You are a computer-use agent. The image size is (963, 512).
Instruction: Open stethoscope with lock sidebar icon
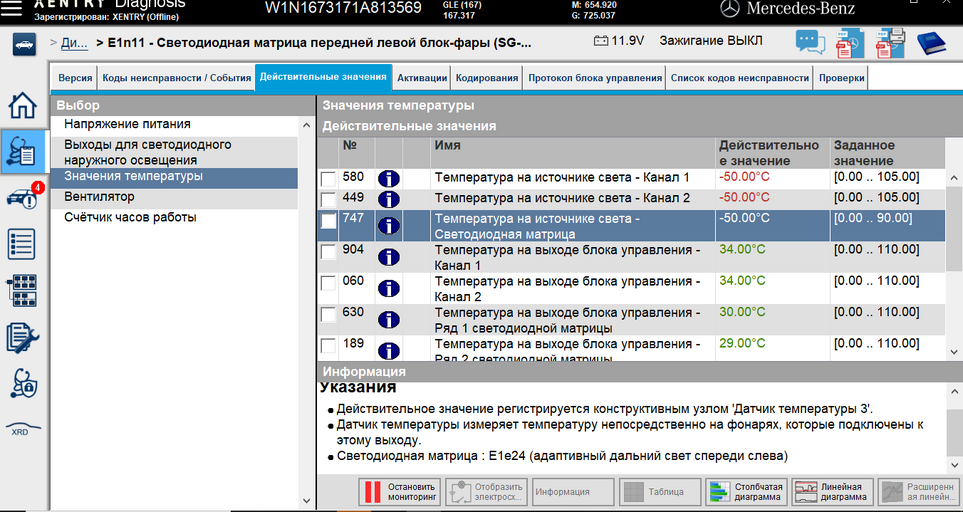tap(23, 384)
